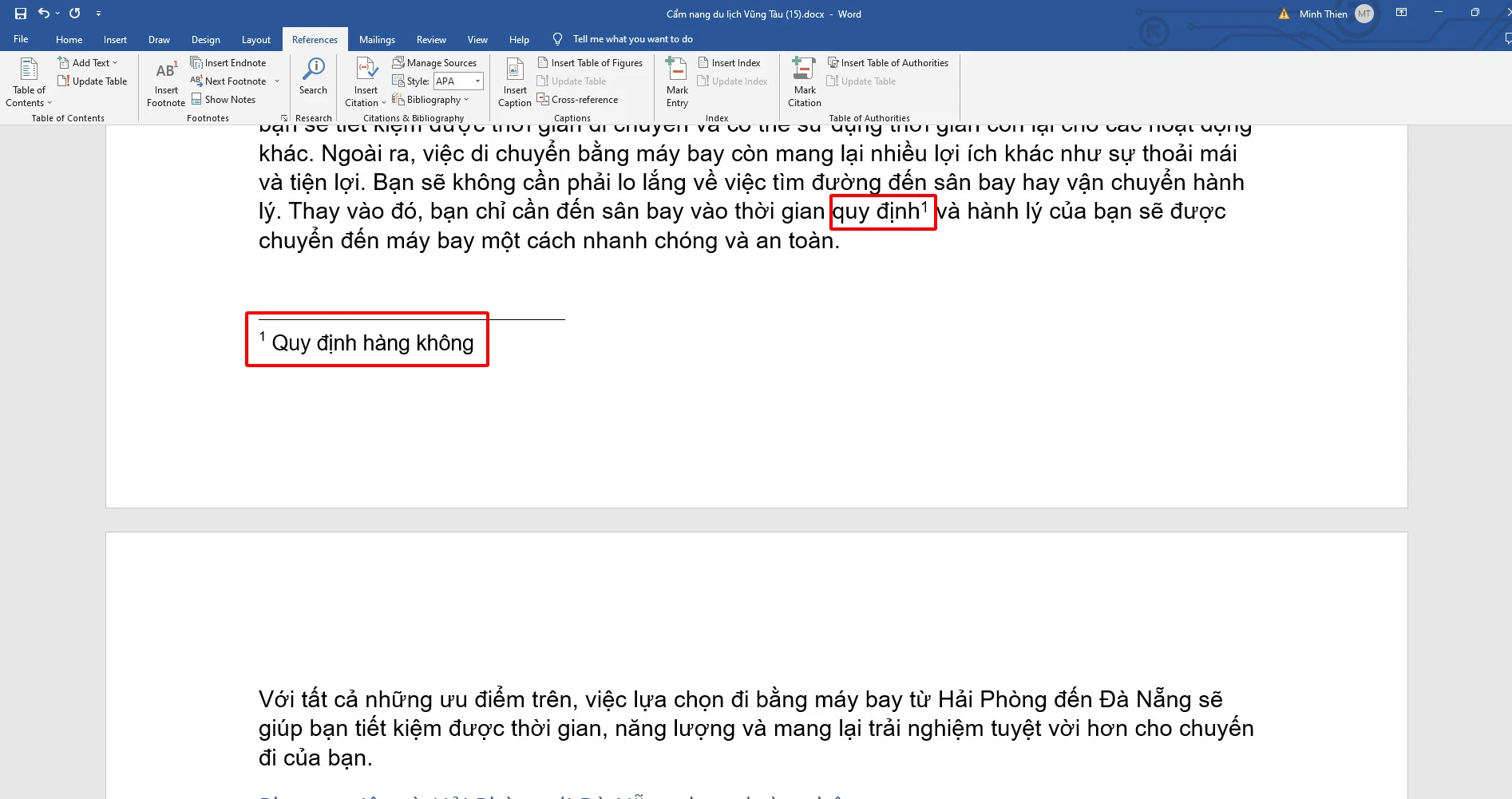Click the Save icon in the quick access toolbar
The width and height of the screenshot is (1512, 799).
tap(21, 14)
